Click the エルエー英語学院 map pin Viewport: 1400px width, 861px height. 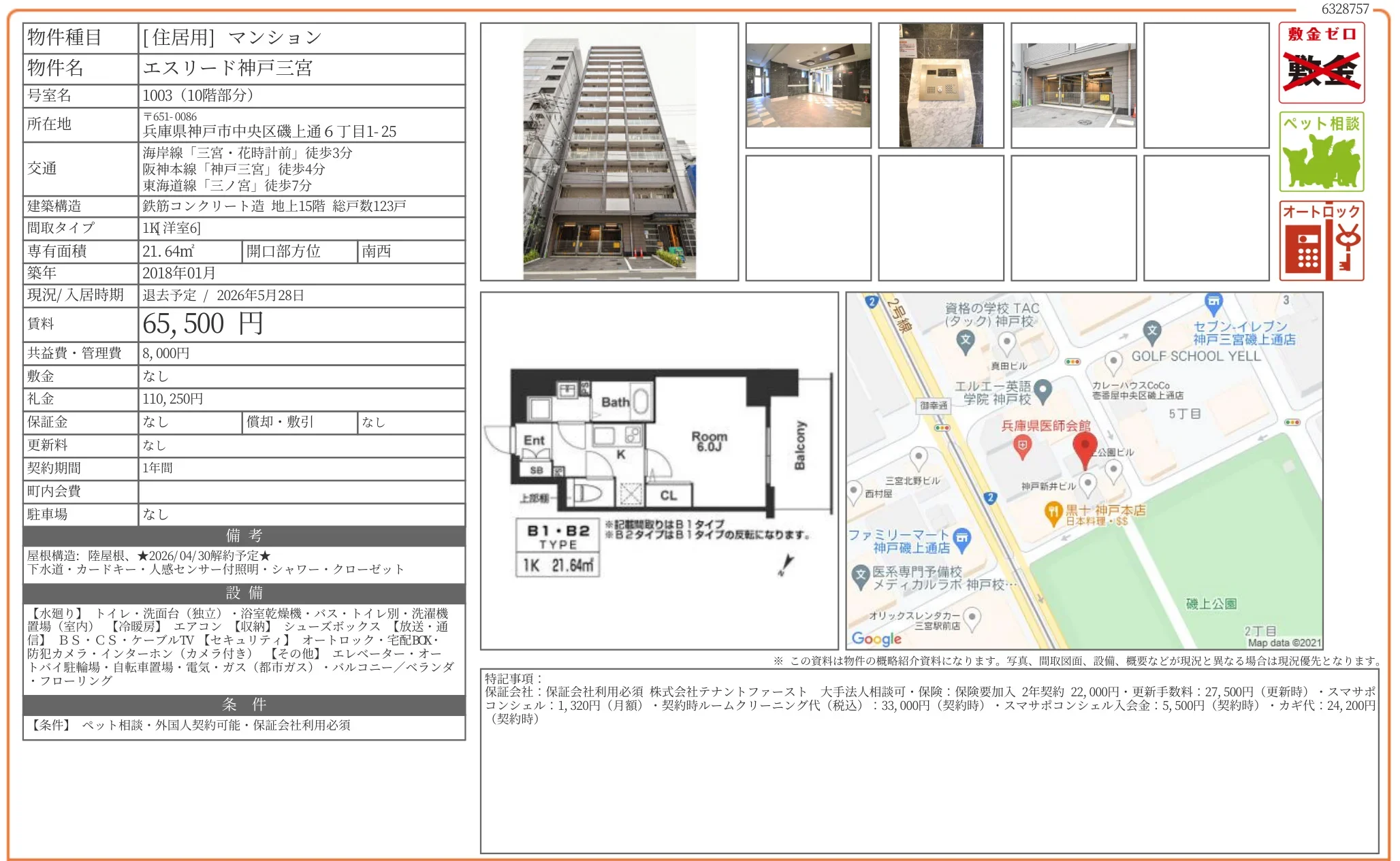click(x=1043, y=390)
